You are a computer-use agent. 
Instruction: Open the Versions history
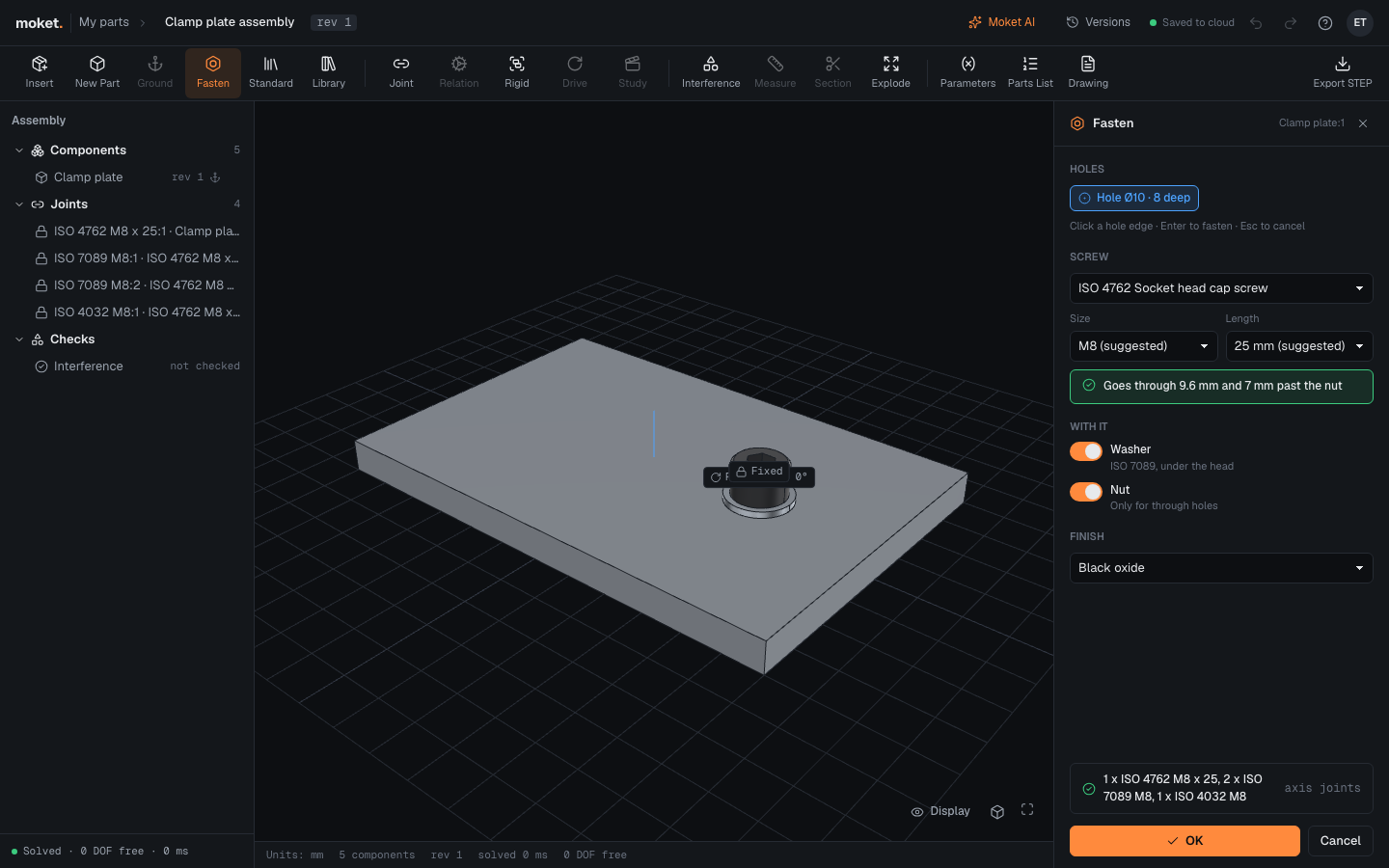[1098, 22]
